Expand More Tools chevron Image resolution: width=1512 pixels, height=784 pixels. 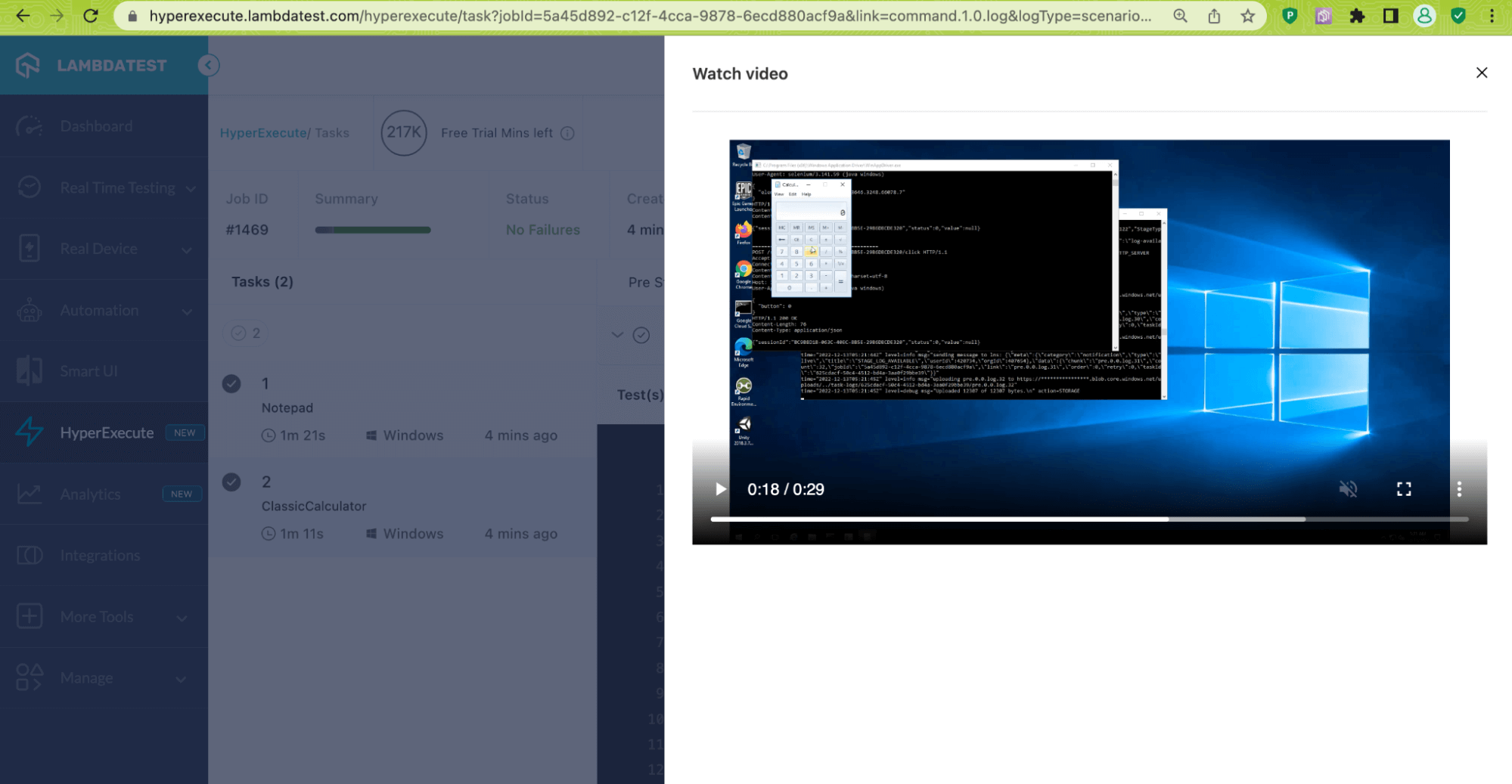coord(182,618)
